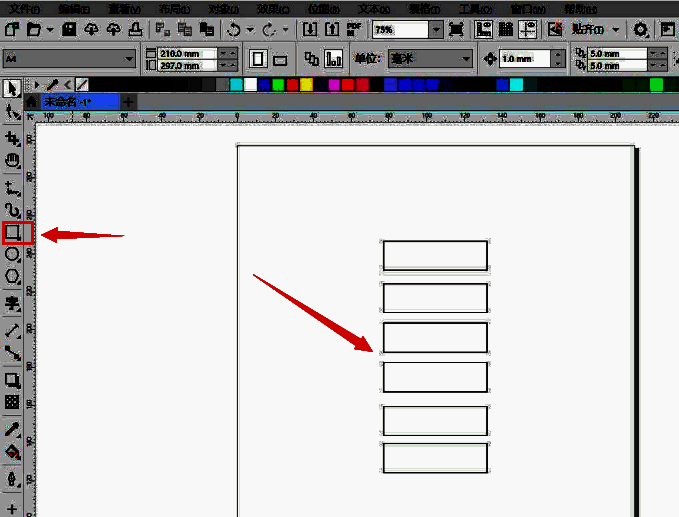Click the Publish to PDF button
The height and width of the screenshot is (517, 679).
tap(354, 29)
